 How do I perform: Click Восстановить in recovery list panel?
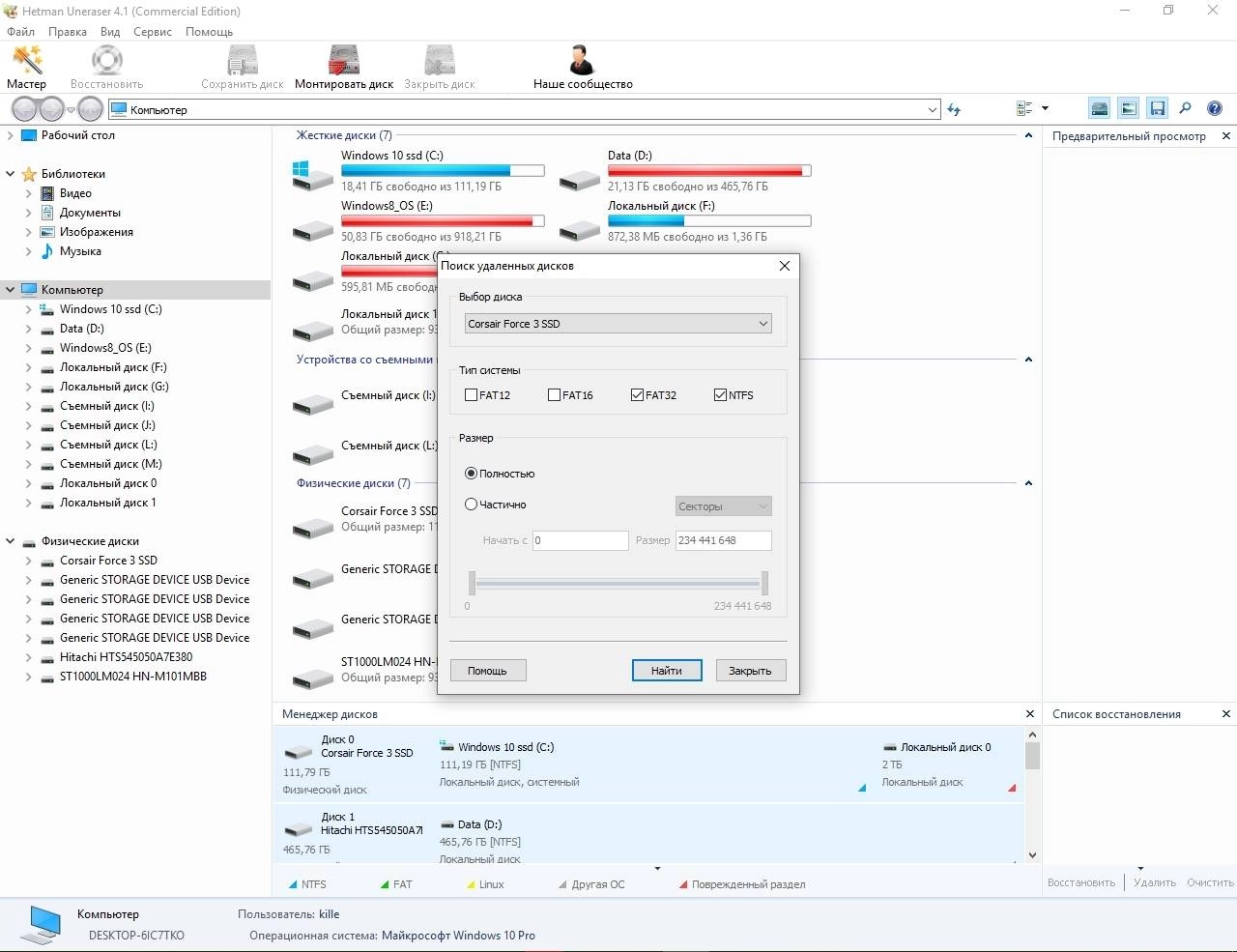pos(1081,882)
